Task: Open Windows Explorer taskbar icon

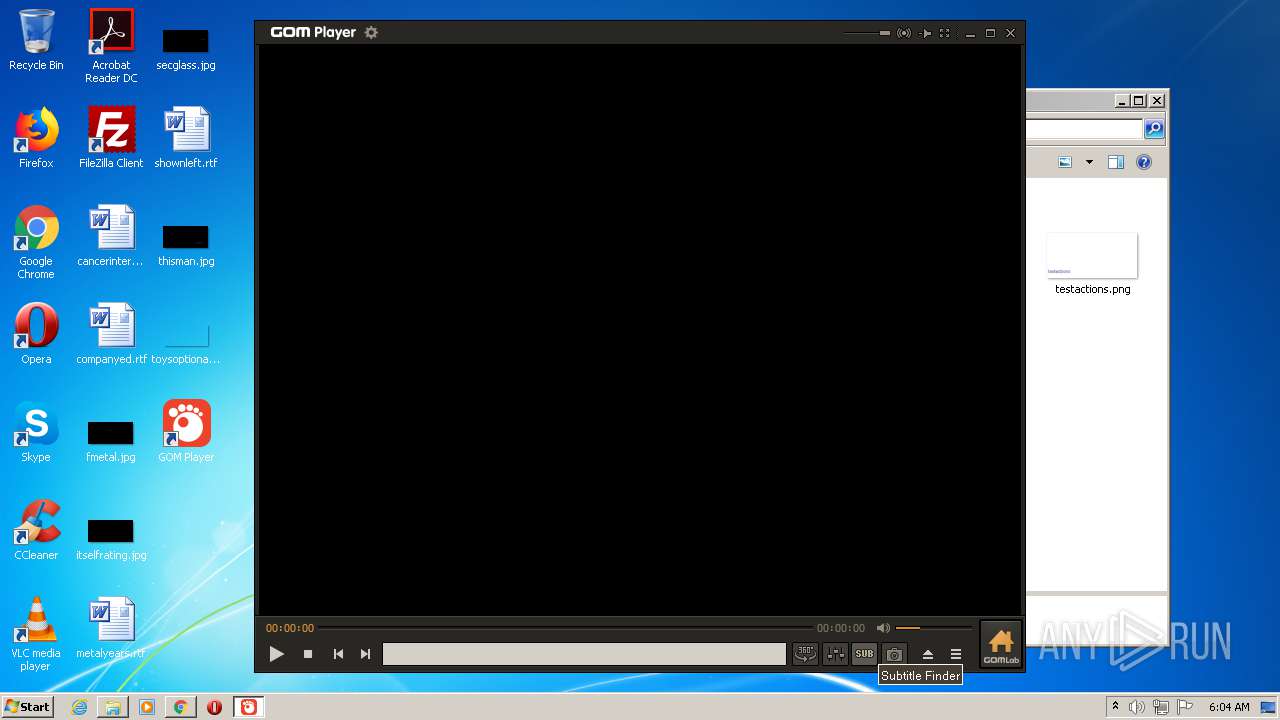Action: (x=113, y=707)
